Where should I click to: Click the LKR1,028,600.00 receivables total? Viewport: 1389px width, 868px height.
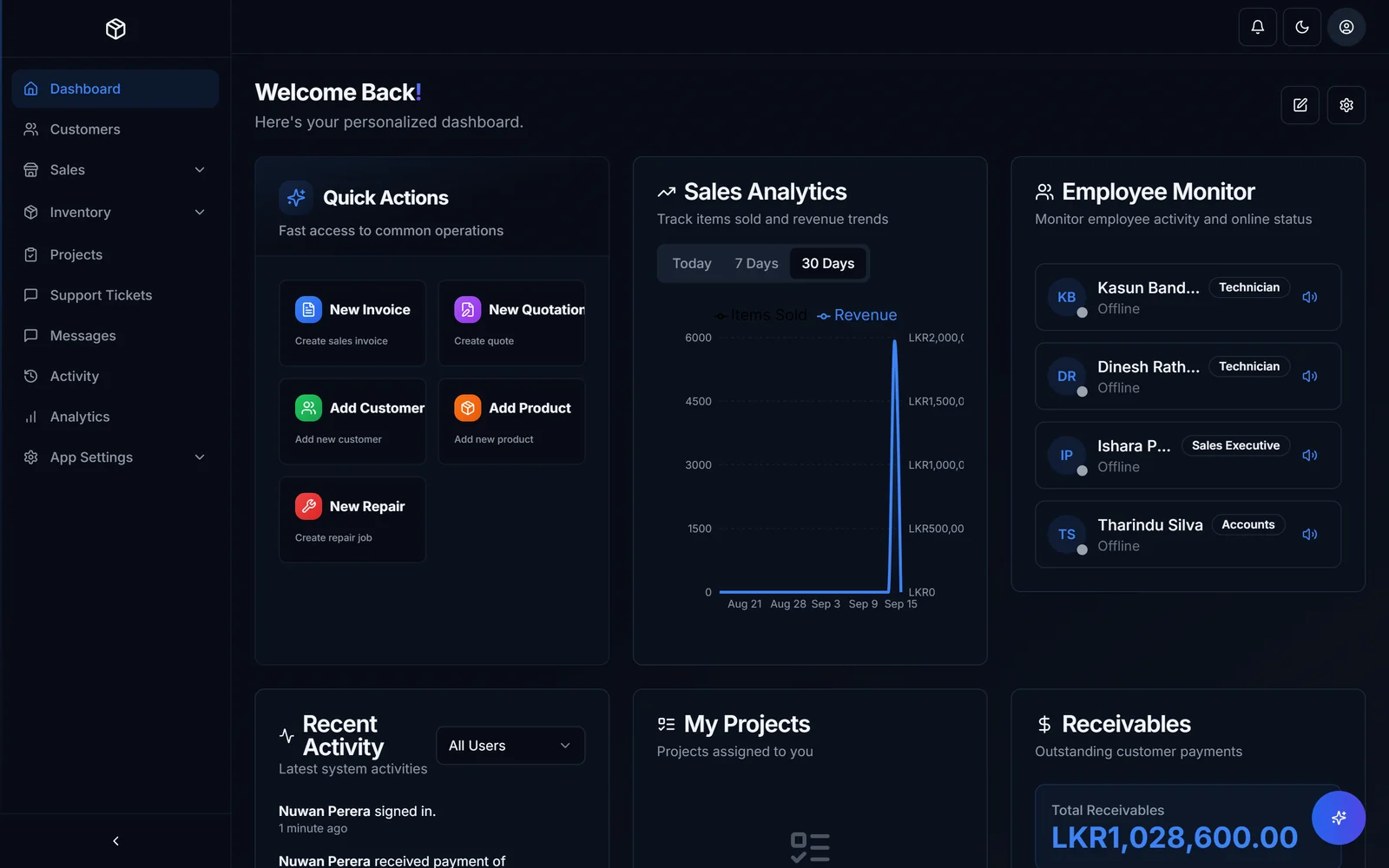[1175, 838]
